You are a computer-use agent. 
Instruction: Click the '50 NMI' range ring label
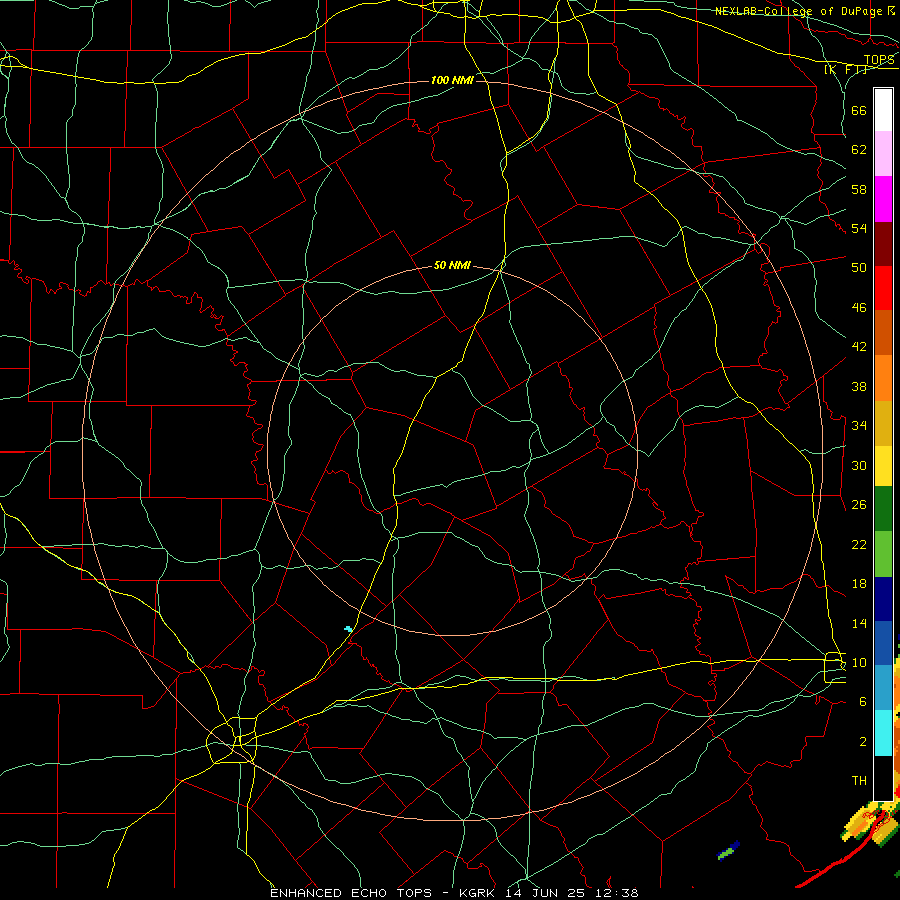tap(452, 265)
